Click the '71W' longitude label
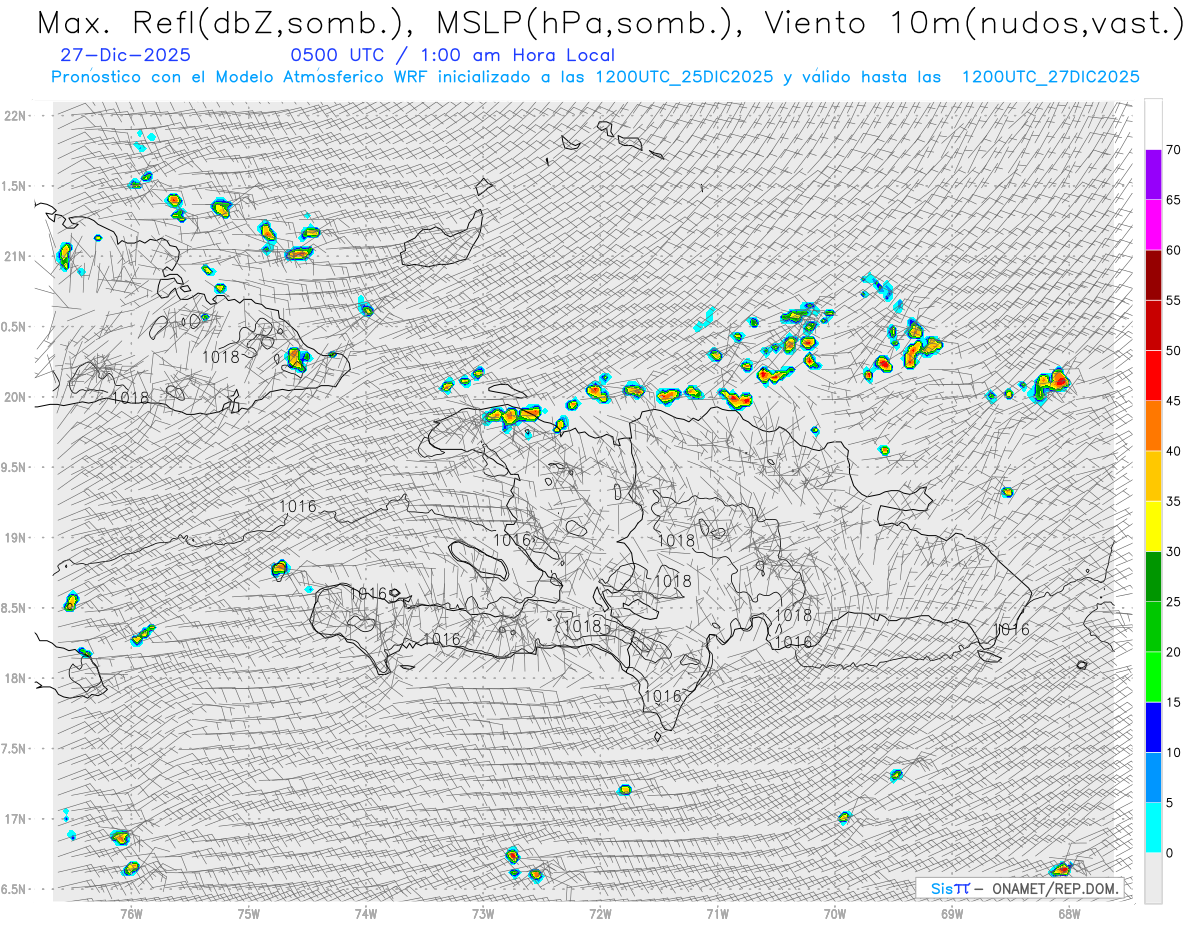This screenshot has width=1200, height=927. click(717, 913)
